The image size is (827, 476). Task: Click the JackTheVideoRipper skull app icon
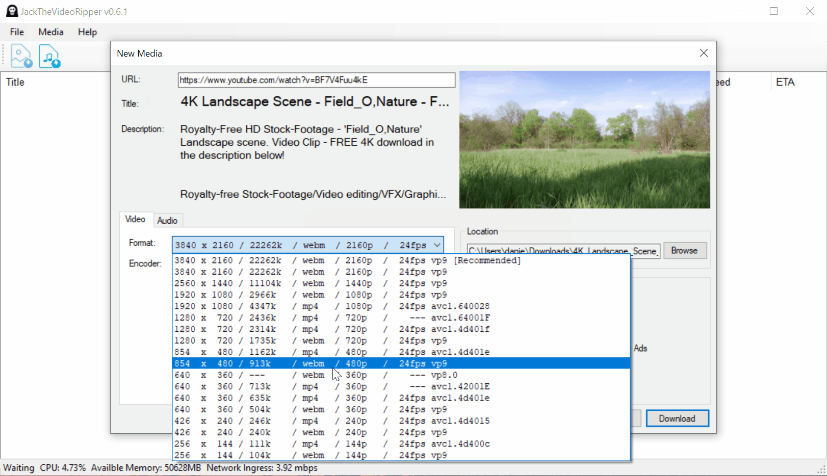[12, 11]
